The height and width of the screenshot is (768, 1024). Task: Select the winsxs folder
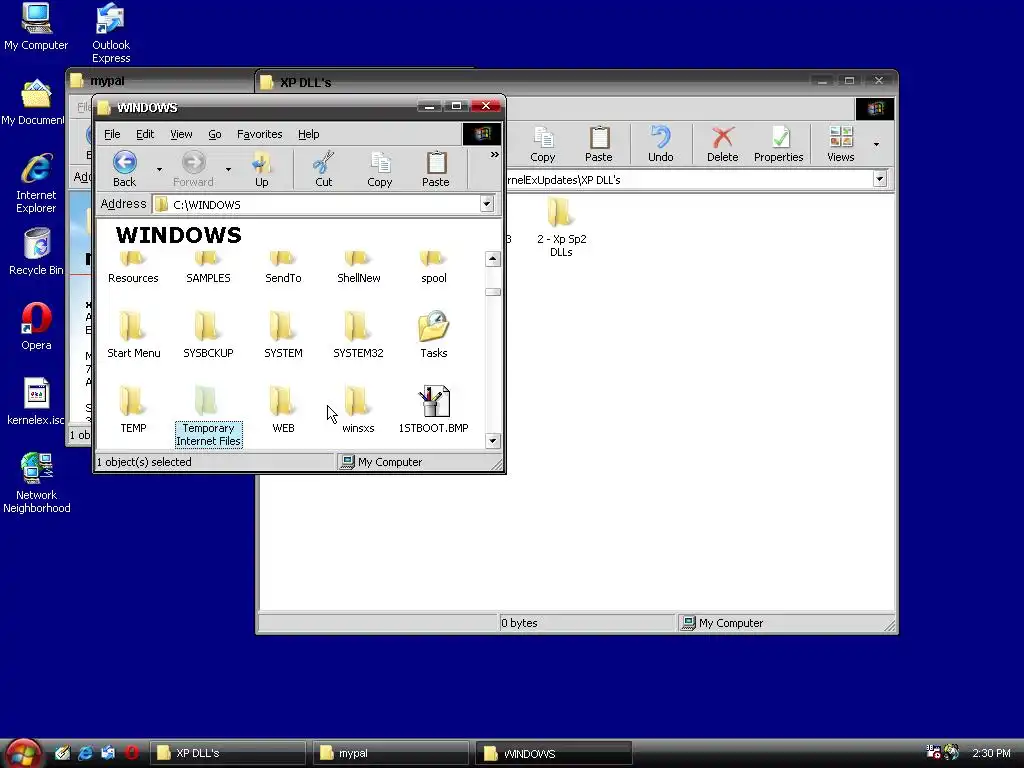click(359, 410)
